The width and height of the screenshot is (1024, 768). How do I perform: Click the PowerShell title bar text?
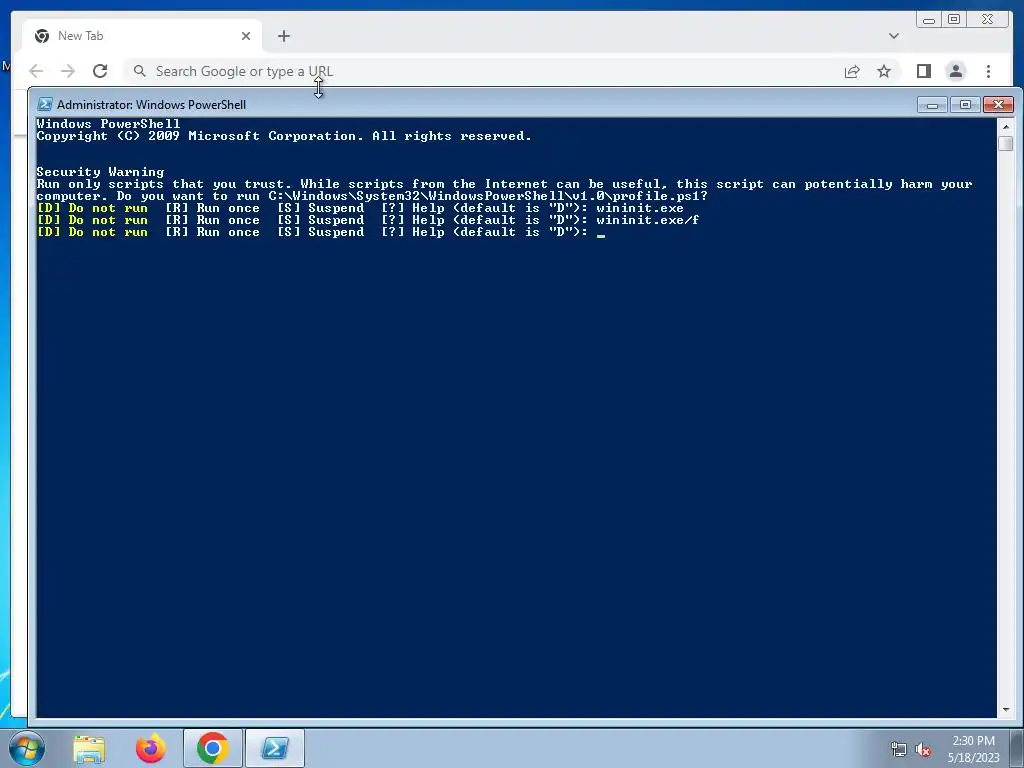[x=152, y=104]
